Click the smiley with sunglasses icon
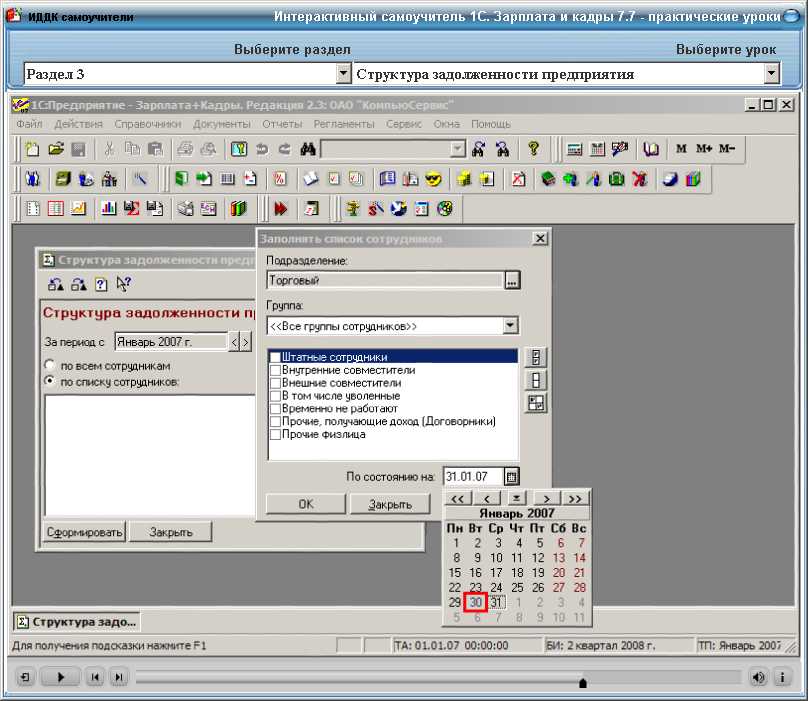The image size is (808, 701). coord(434,179)
